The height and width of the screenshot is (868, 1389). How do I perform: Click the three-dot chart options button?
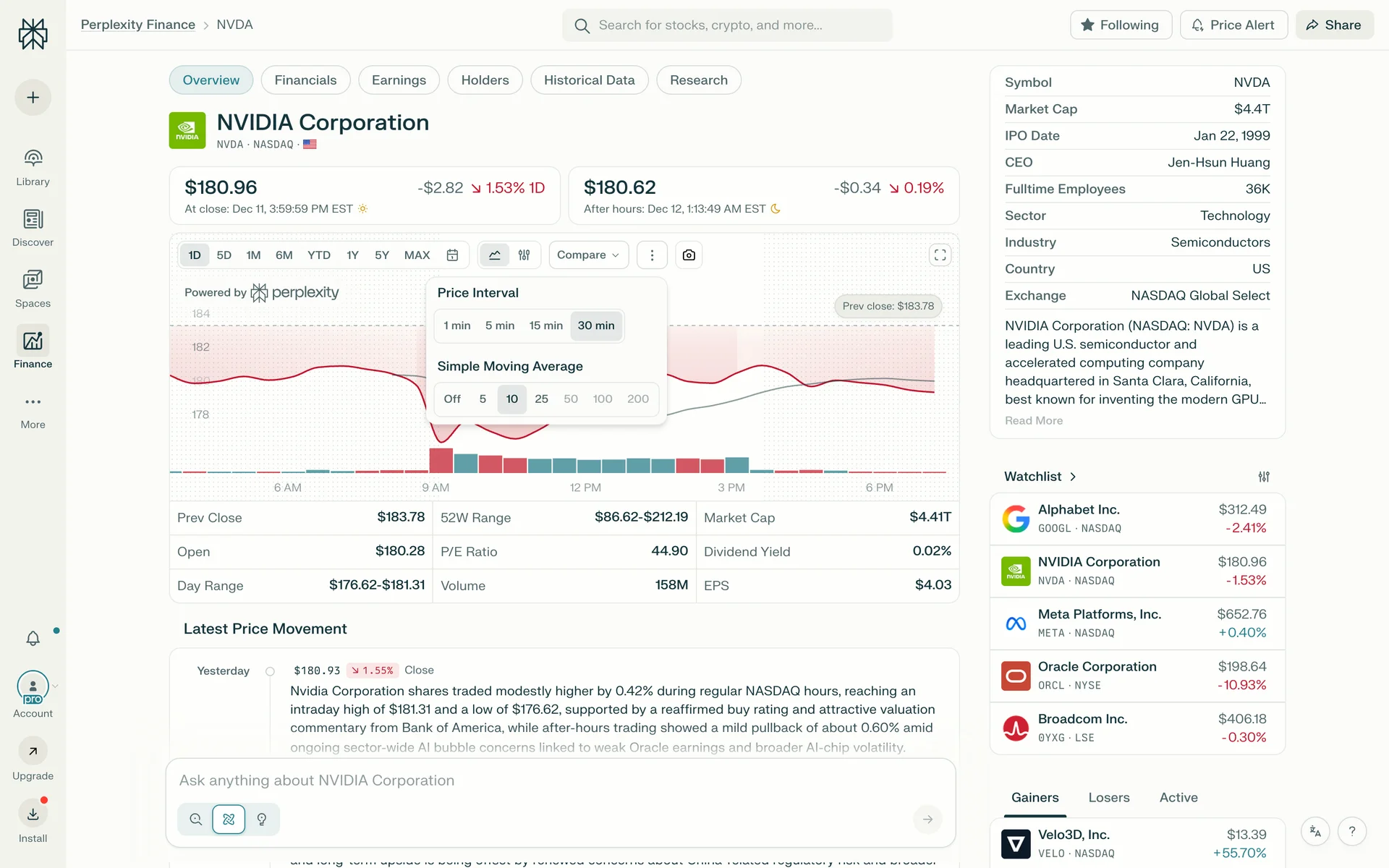(x=652, y=255)
